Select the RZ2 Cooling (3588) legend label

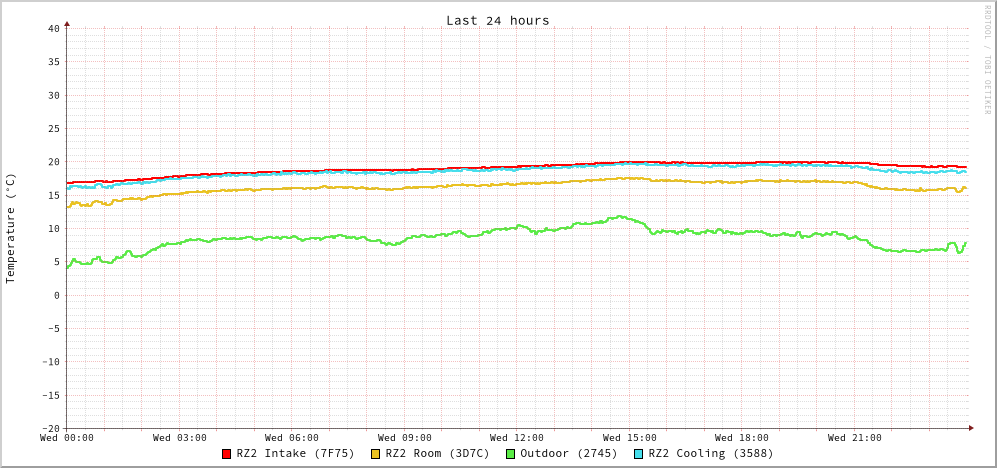pos(710,453)
